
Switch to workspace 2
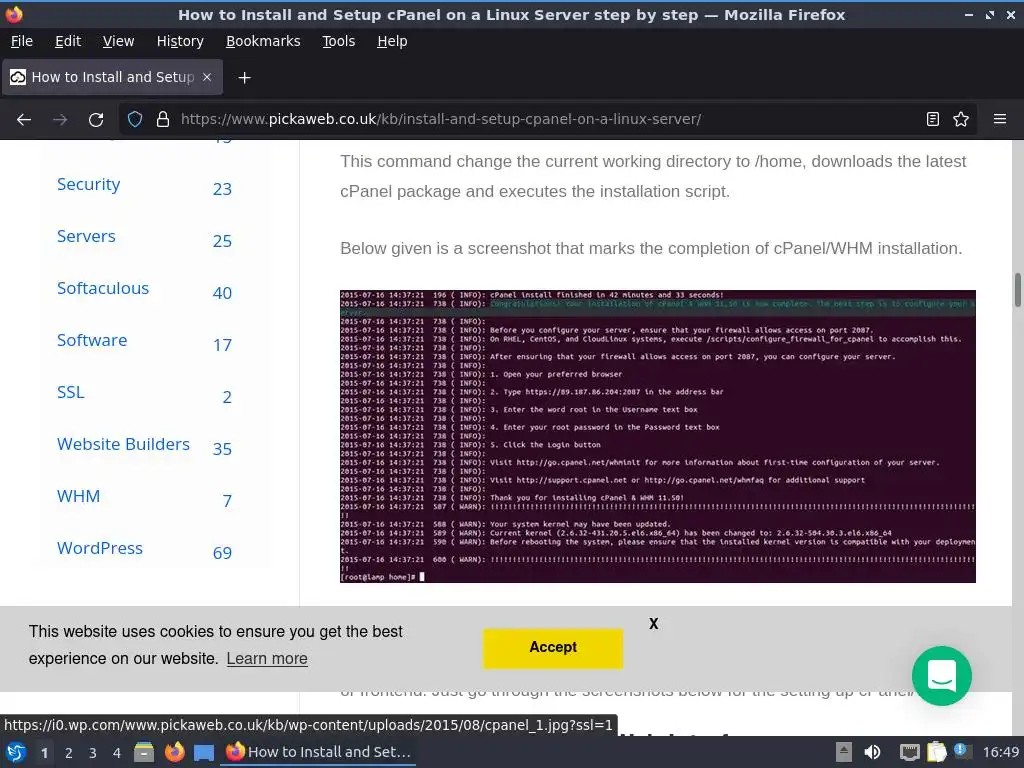pos(69,753)
